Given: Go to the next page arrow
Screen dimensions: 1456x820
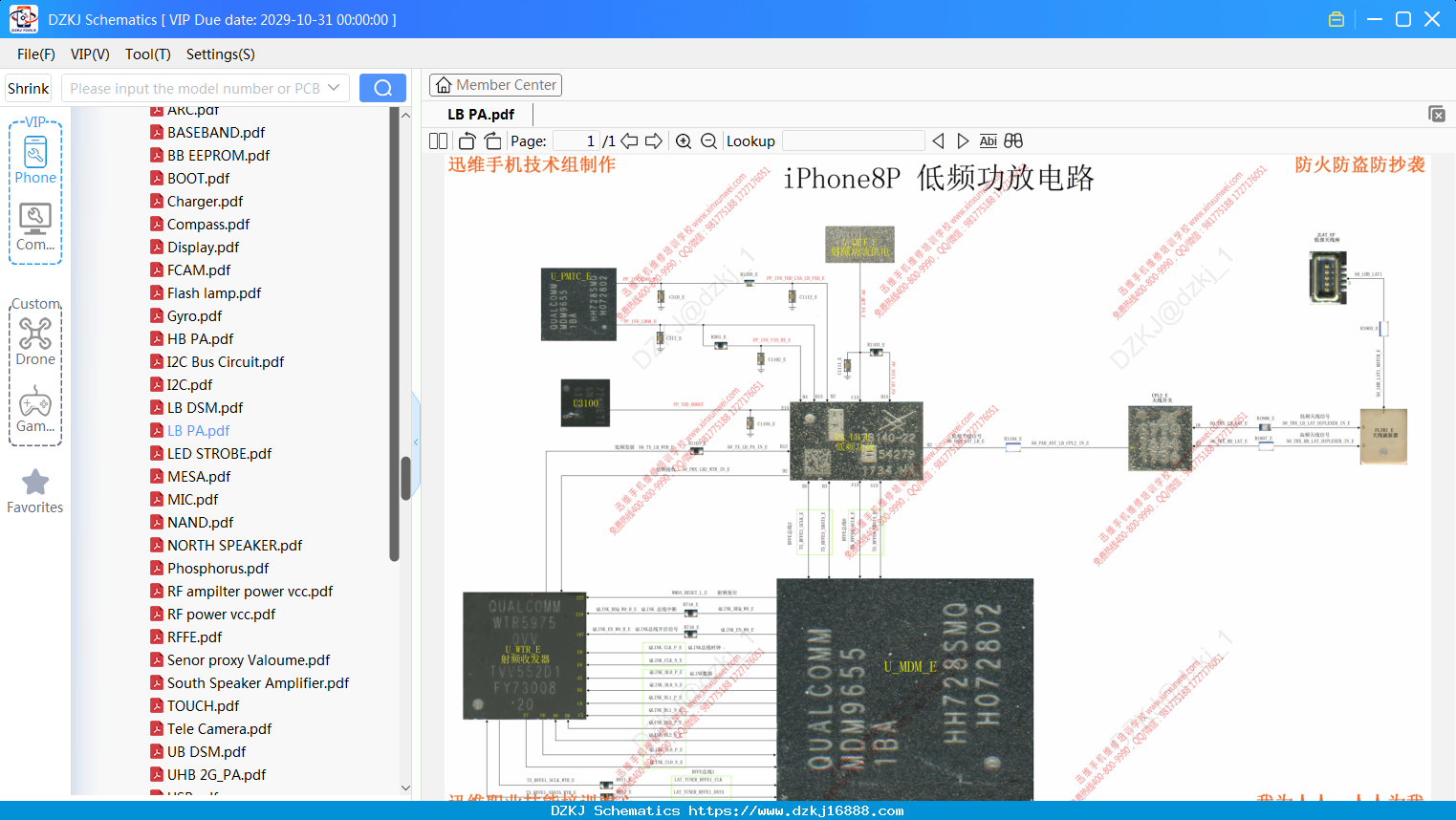Looking at the screenshot, I should coord(654,140).
